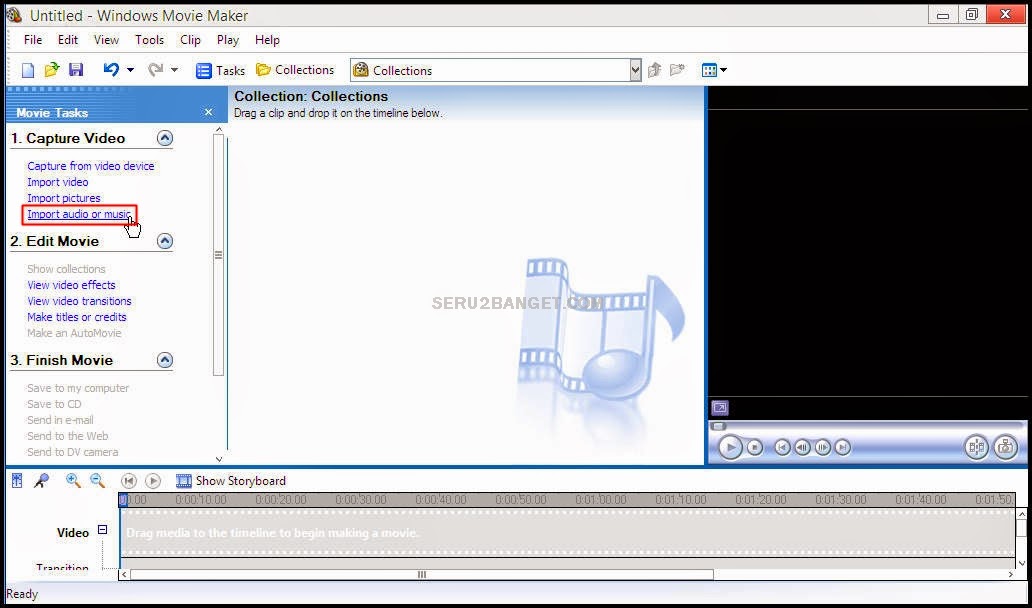The width and height of the screenshot is (1032, 608).
Task: Create a new project with the blank page icon
Action: [x=28, y=70]
